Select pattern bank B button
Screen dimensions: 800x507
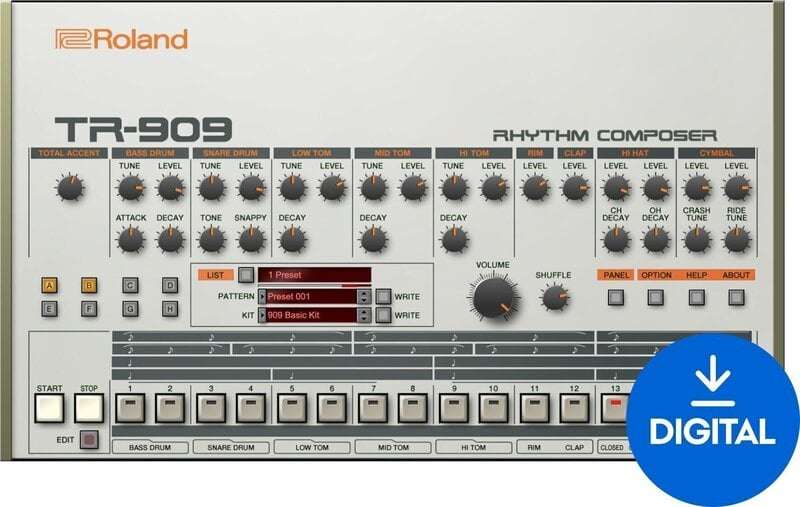click(89, 286)
